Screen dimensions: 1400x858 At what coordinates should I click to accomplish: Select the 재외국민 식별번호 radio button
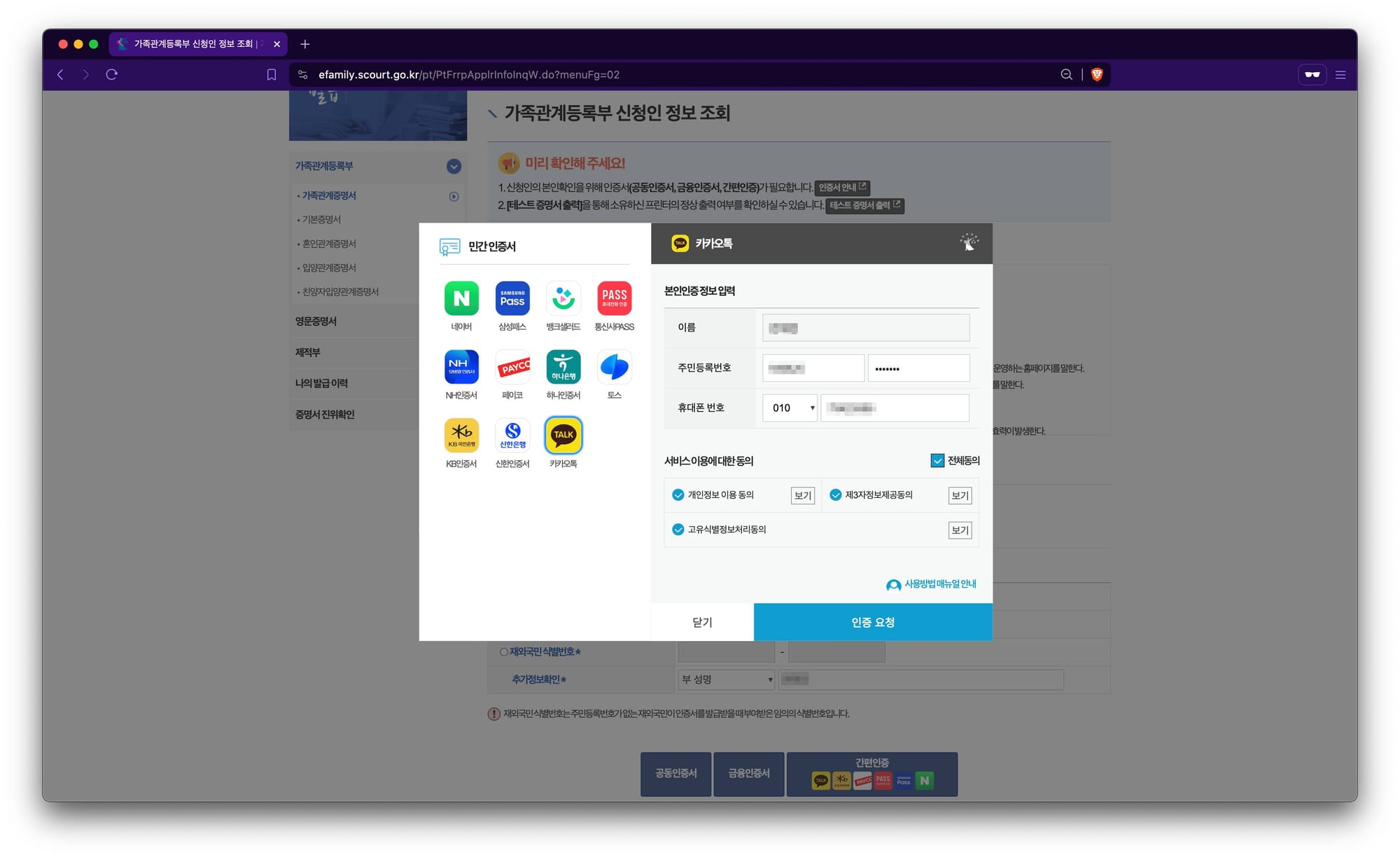(x=503, y=652)
